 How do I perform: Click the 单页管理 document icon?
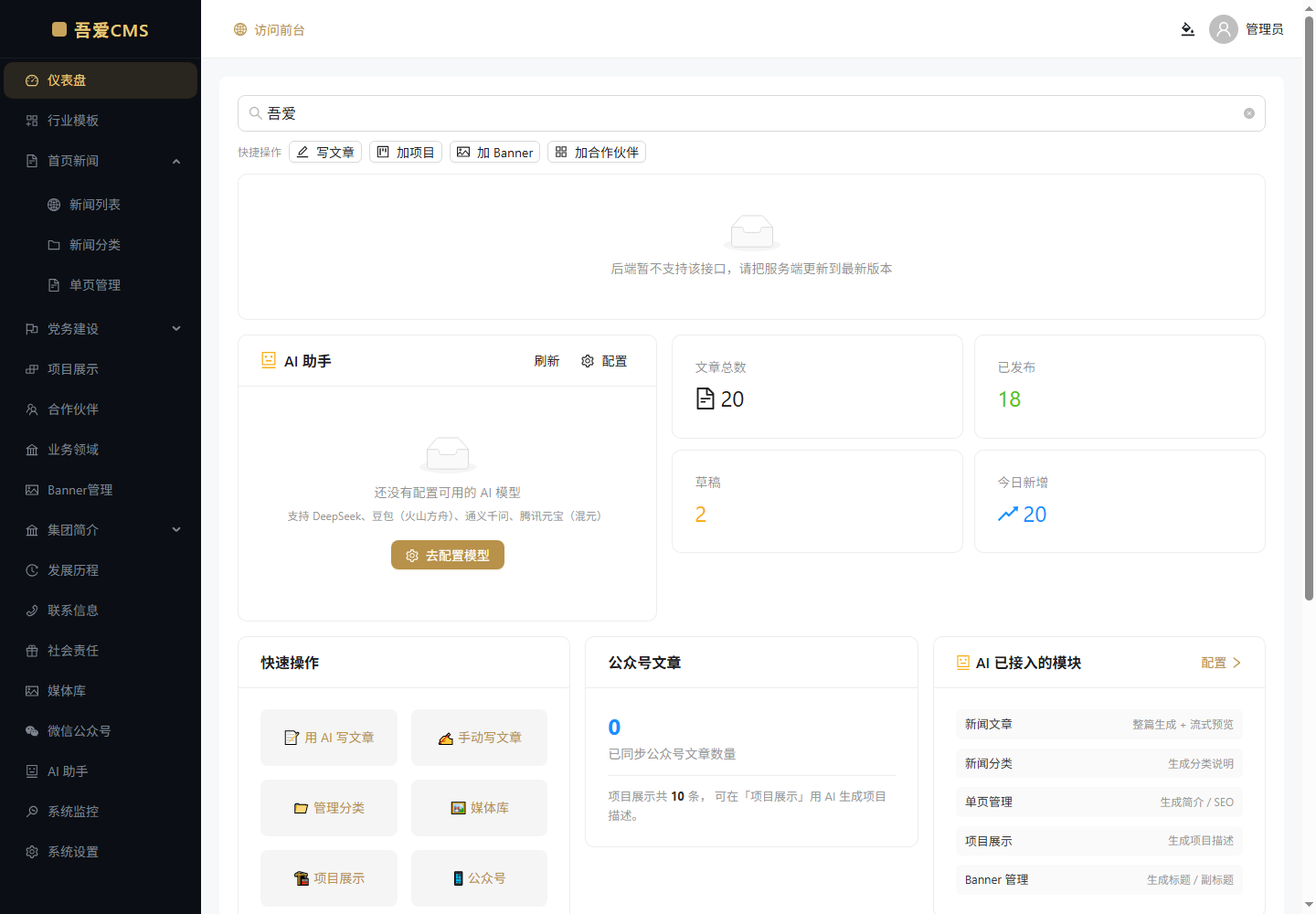tap(54, 285)
